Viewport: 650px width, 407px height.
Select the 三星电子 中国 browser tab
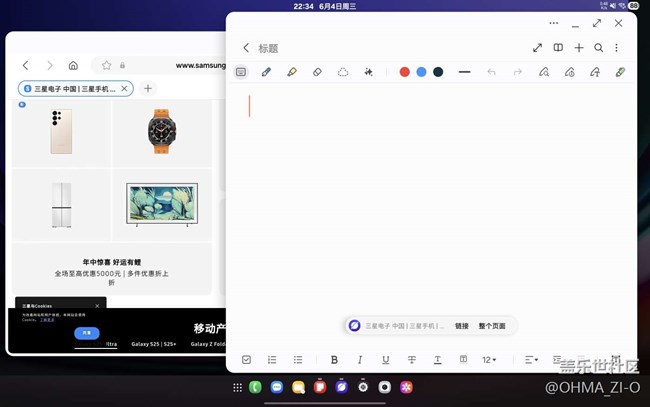(75, 88)
